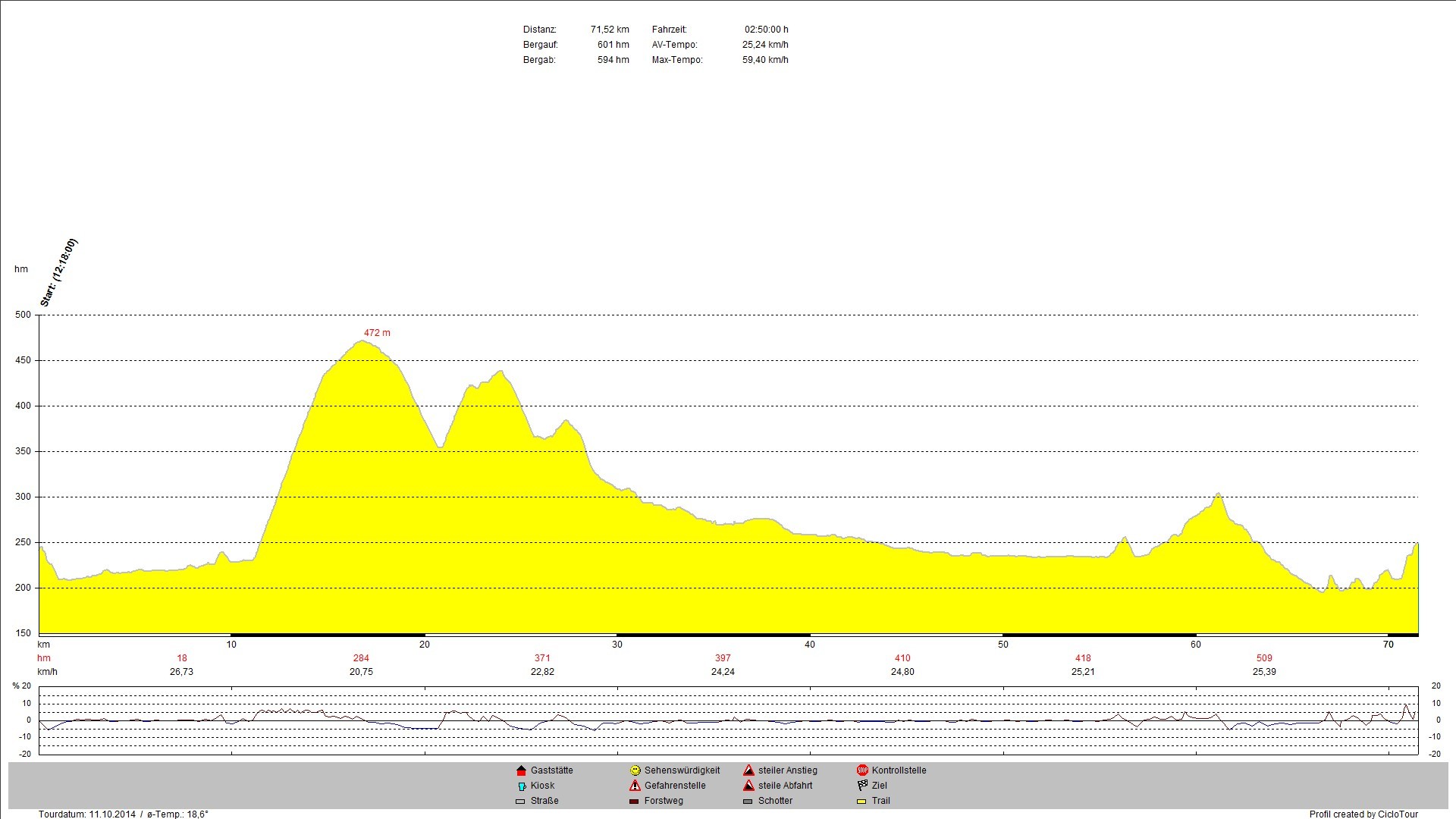Click the Sehenswürdigkeit smiley icon

[x=635, y=770]
